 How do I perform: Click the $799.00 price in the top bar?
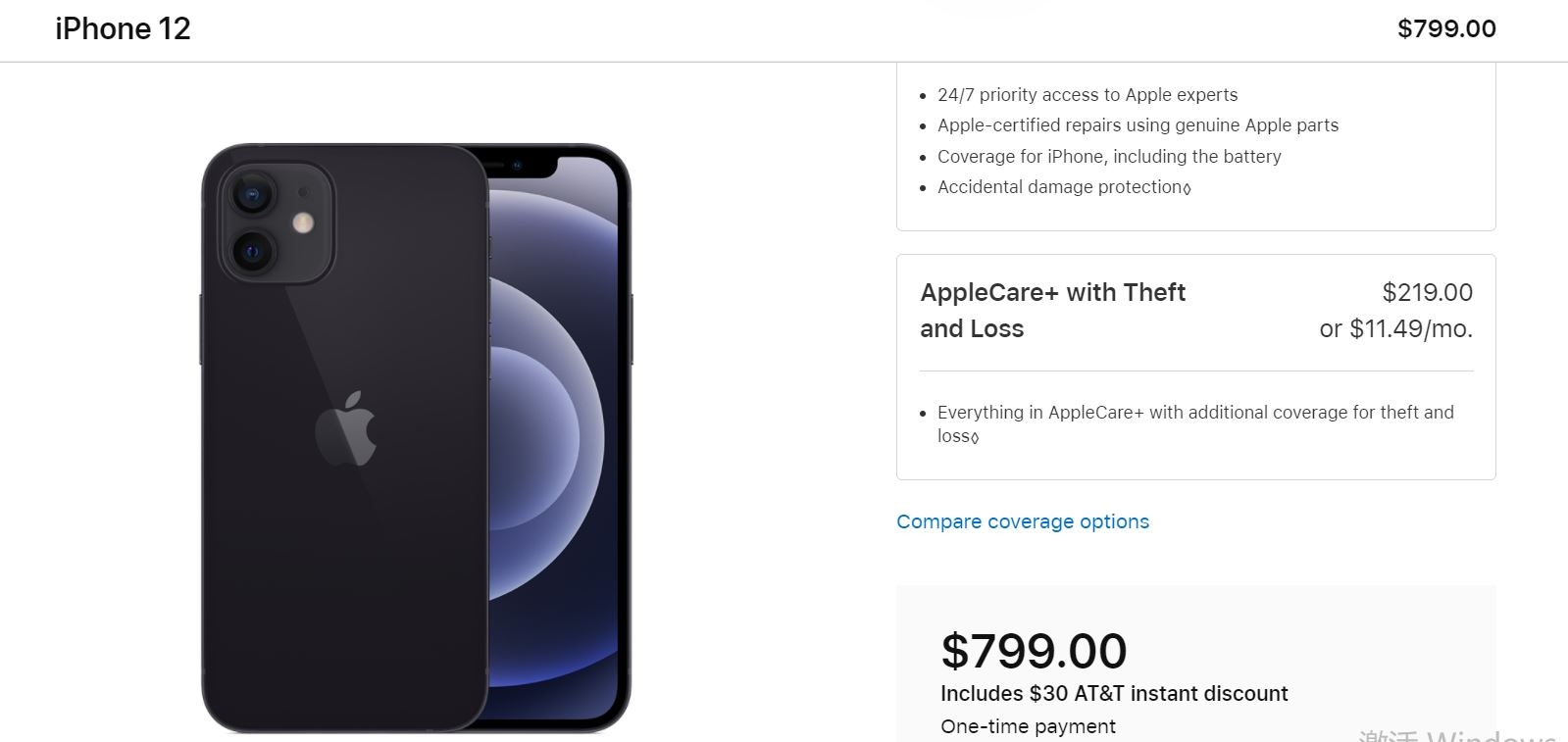tap(1445, 29)
